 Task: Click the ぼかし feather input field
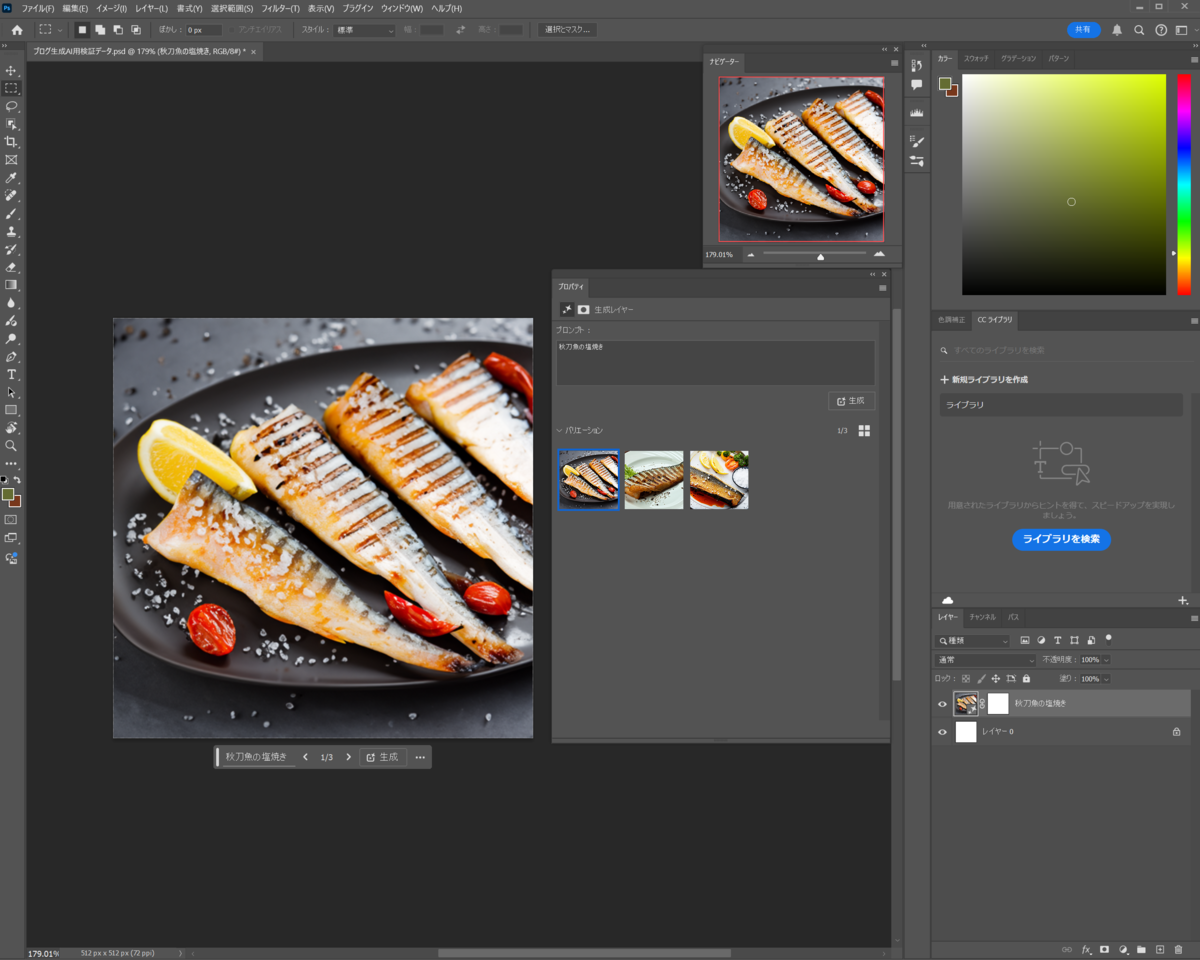click(x=204, y=30)
